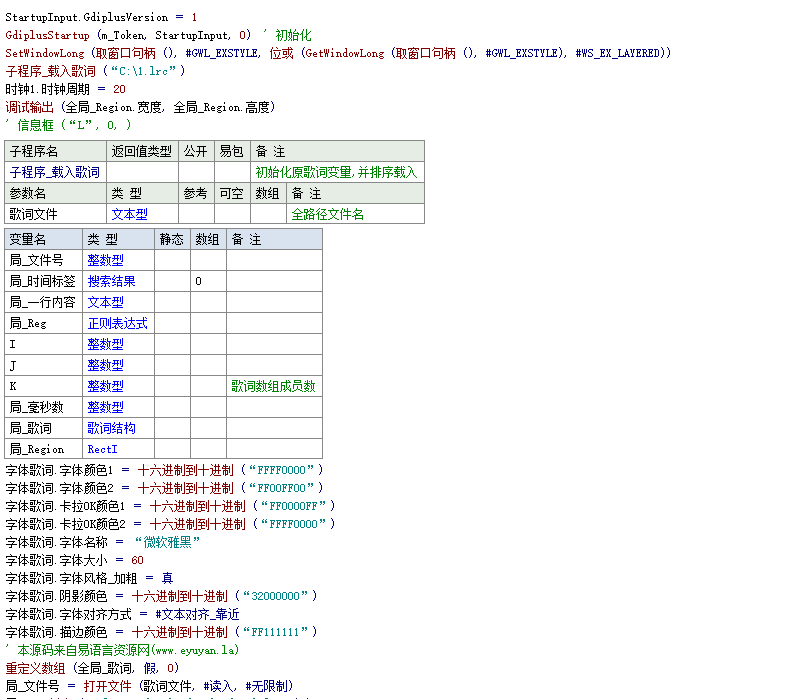The width and height of the screenshot is (794, 699).
Task: Select variable name 局_毫秒数
Action: [x=44, y=407]
